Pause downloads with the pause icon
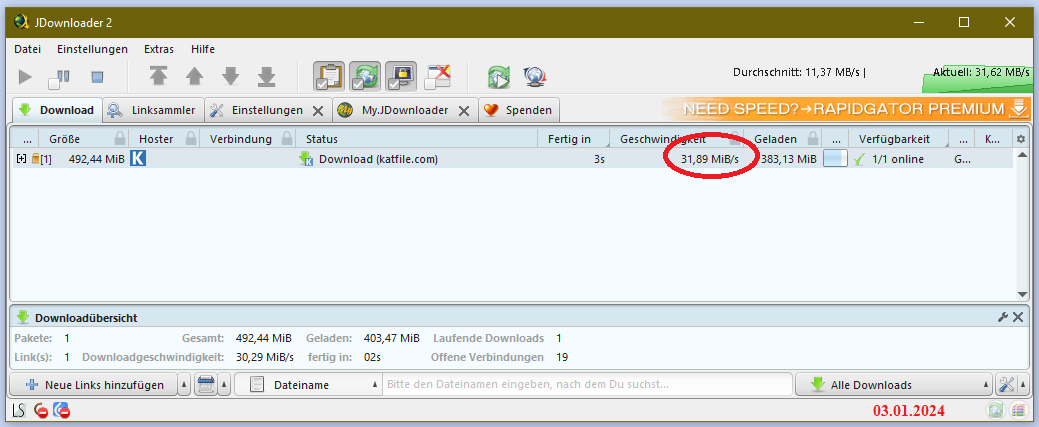Viewport: 1039px width, 427px height. click(x=59, y=78)
